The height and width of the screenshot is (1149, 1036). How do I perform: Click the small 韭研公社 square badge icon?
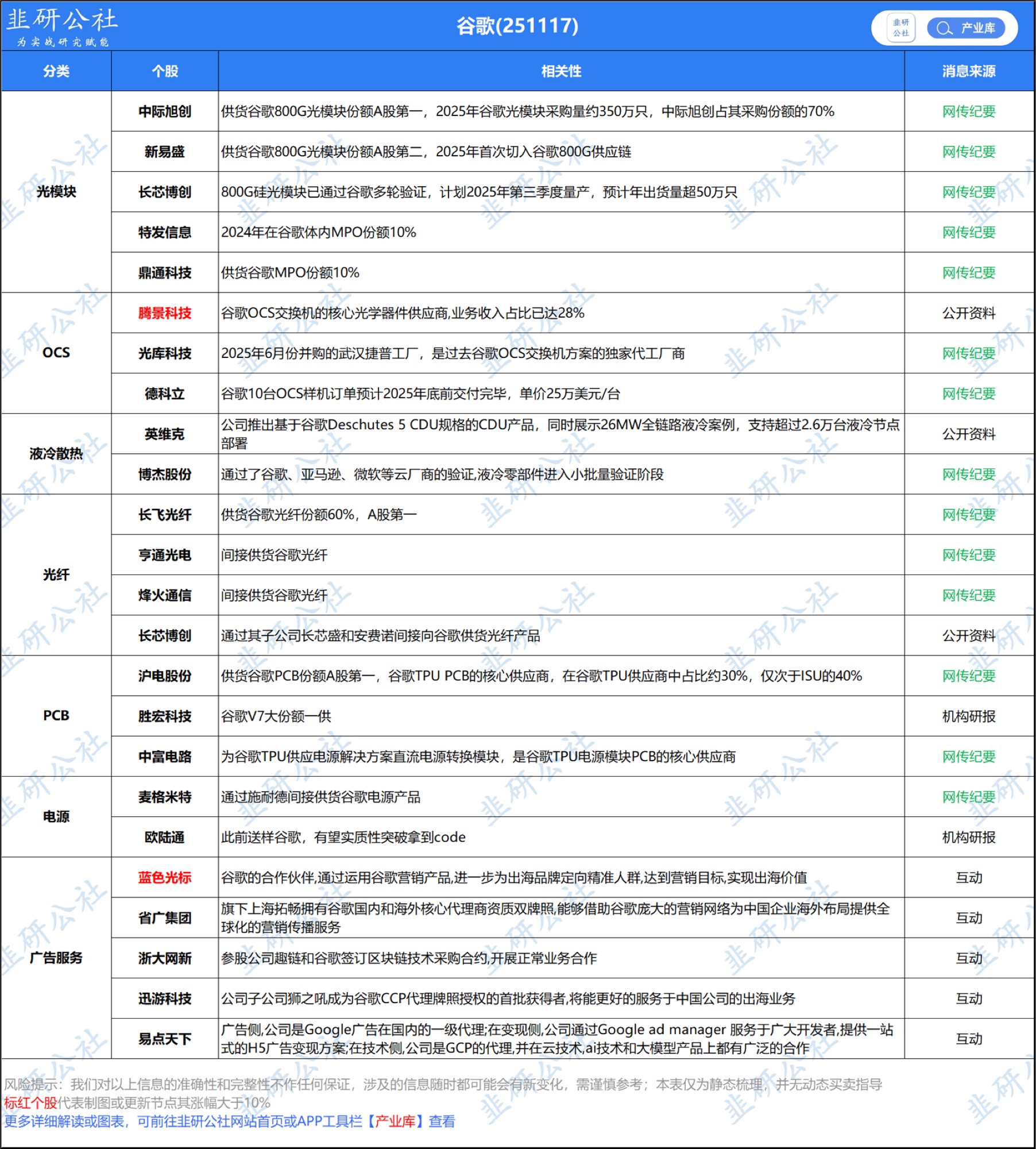tap(900, 28)
